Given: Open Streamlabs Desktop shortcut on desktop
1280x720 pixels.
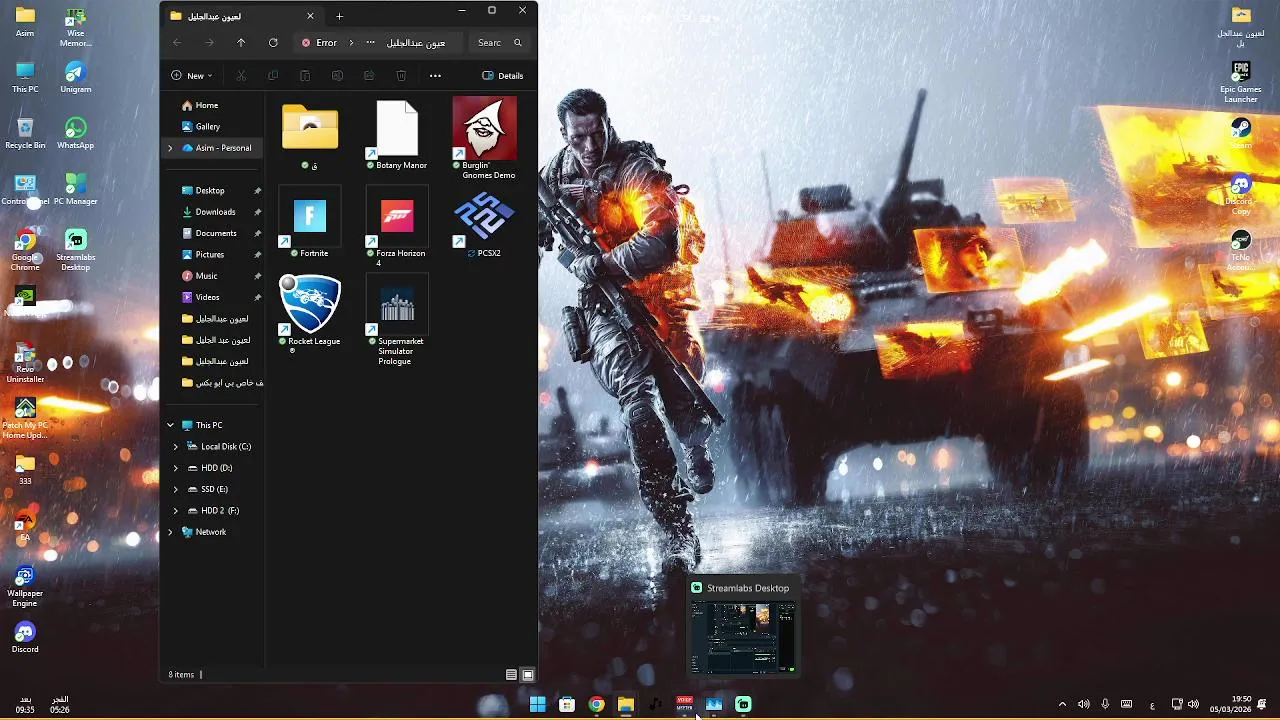Looking at the screenshot, I should coord(75,250).
